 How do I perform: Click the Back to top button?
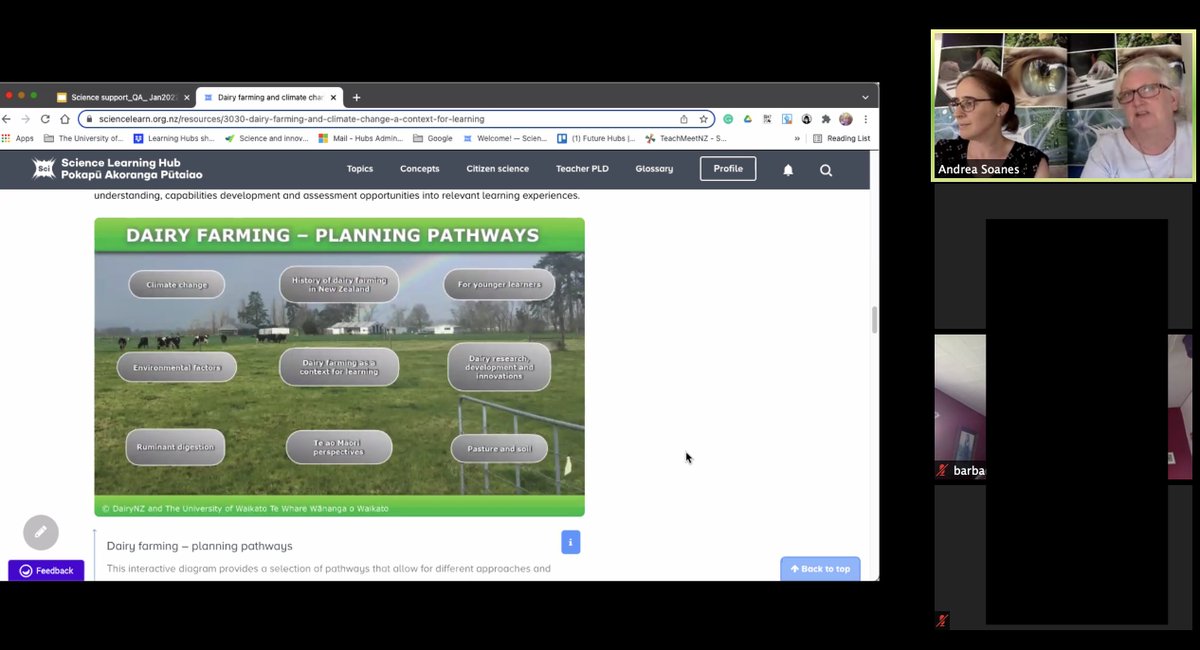820,568
